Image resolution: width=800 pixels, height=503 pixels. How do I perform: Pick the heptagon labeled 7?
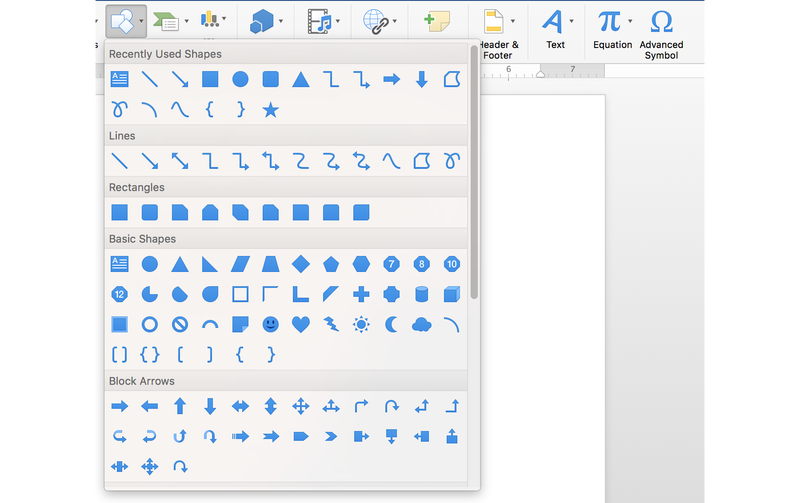pyautogui.click(x=391, y=264)
